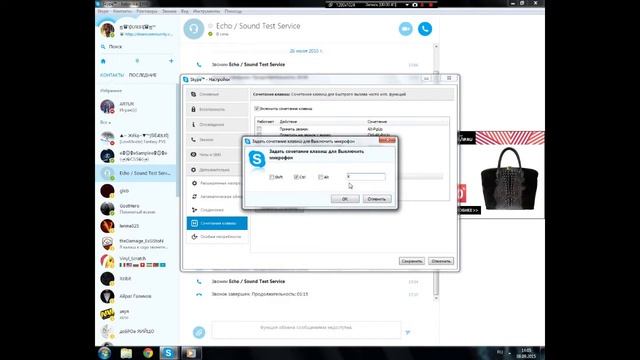Open the Безопасность settings section
The image size is (640, 360).
217,109
